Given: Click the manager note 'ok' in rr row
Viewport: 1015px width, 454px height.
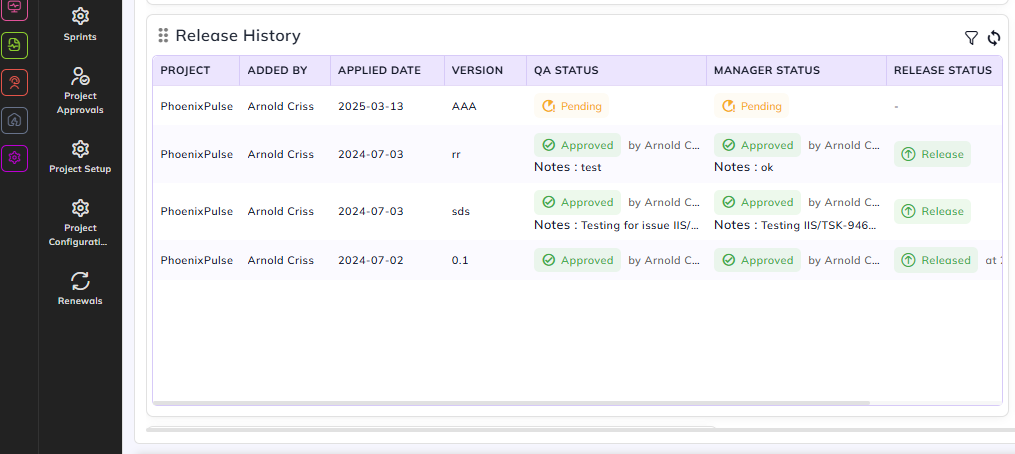Looking at the screenshot, I should [767, 167].
